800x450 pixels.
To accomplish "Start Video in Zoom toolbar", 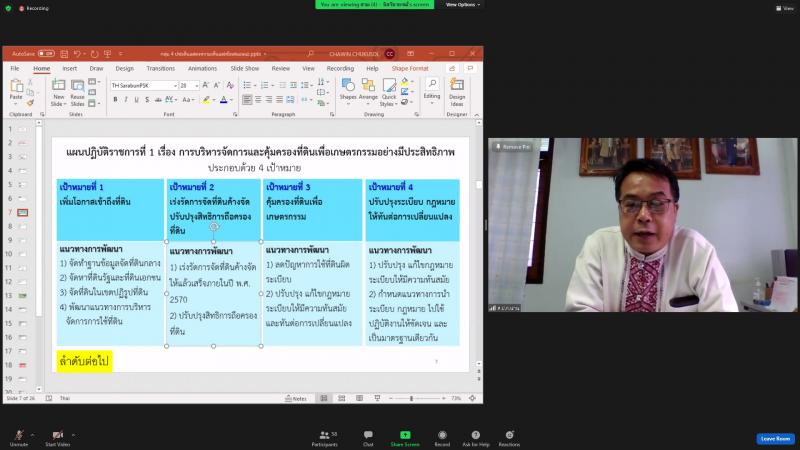I will (58, 438).
